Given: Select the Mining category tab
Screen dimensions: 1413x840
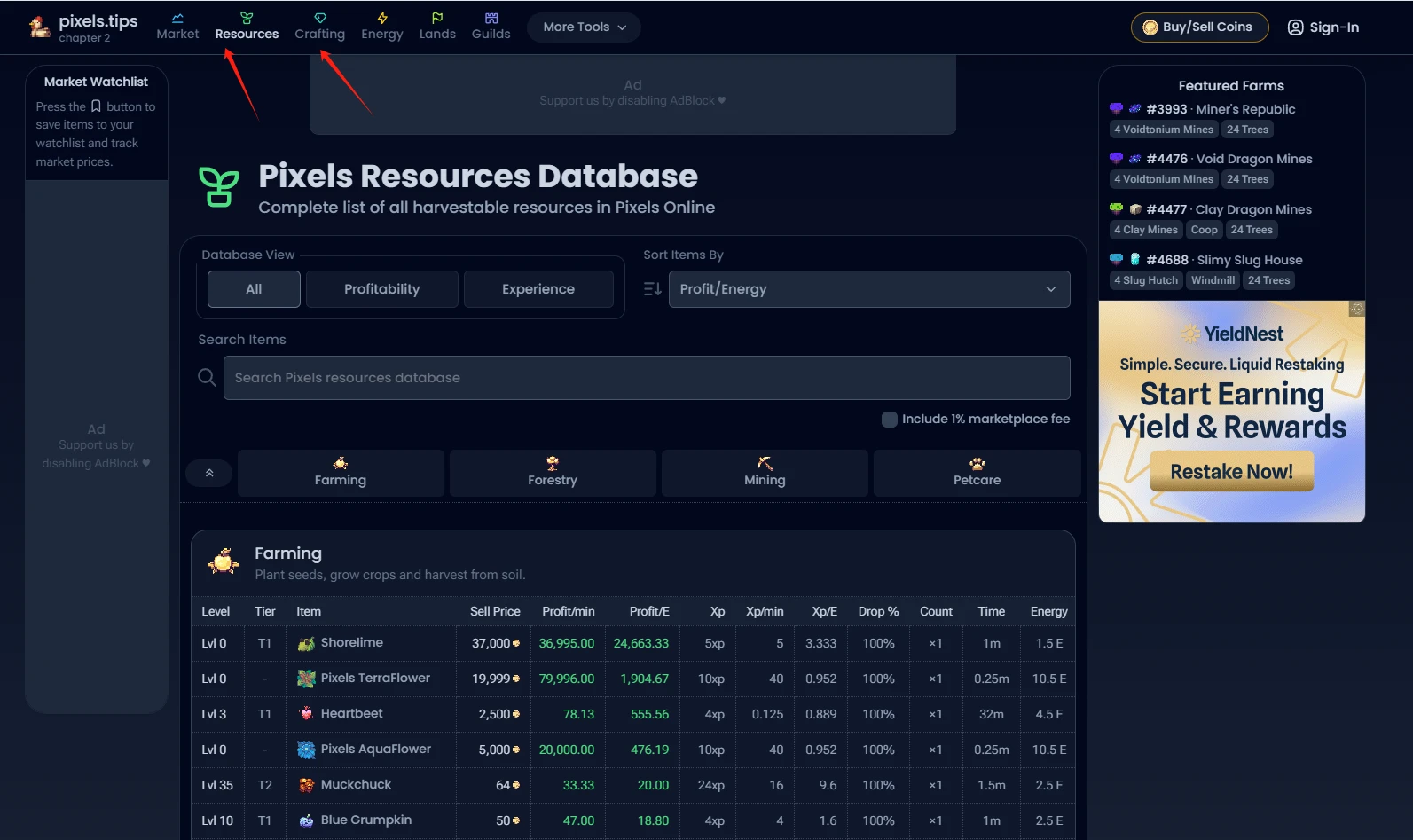Looking at the screenshot, I should (765, 473).
